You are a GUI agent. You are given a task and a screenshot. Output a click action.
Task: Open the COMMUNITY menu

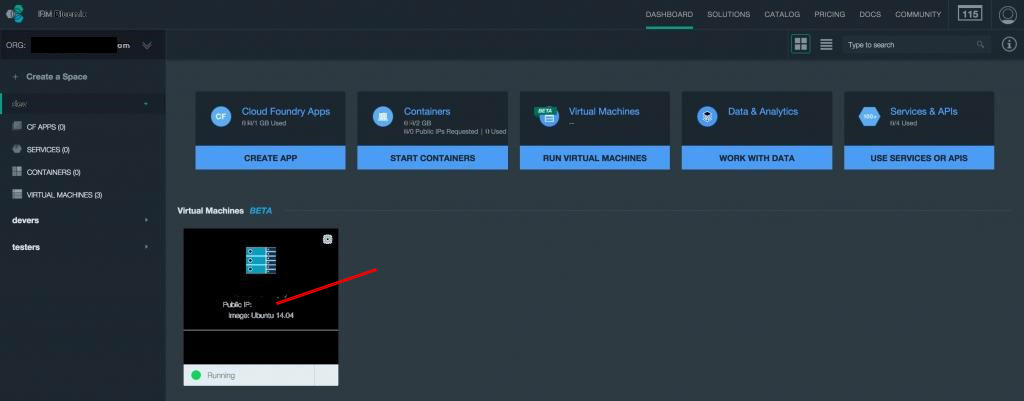coord(918,14)
